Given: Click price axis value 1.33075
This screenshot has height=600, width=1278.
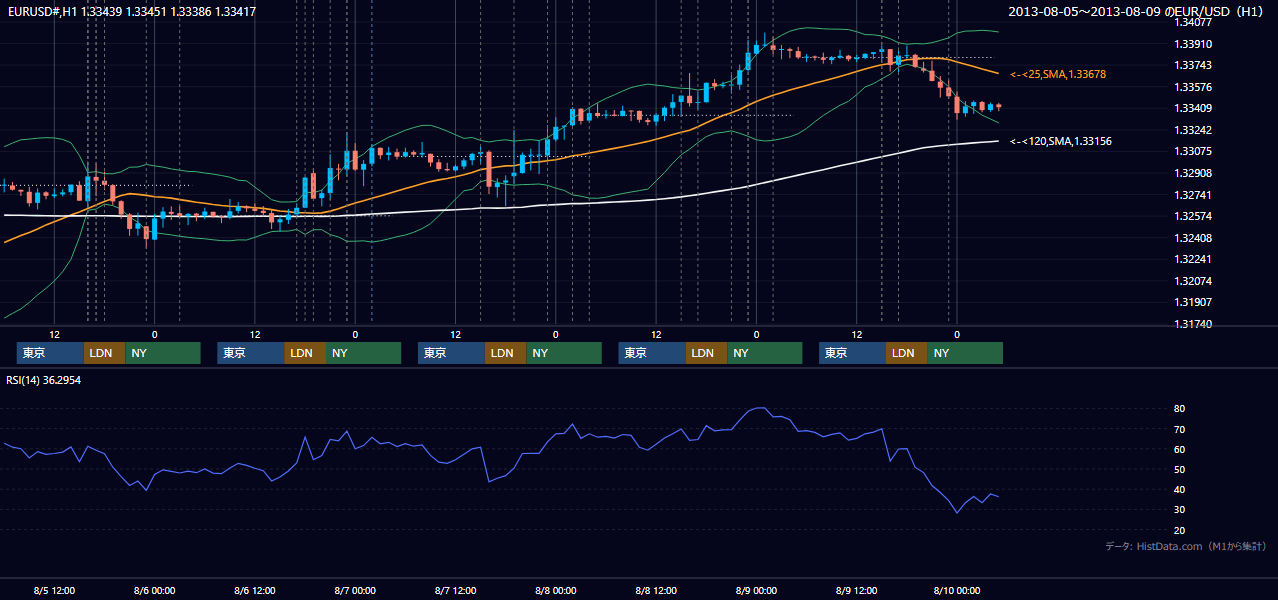Looking at the screenshot, I should click(1192, 151).
